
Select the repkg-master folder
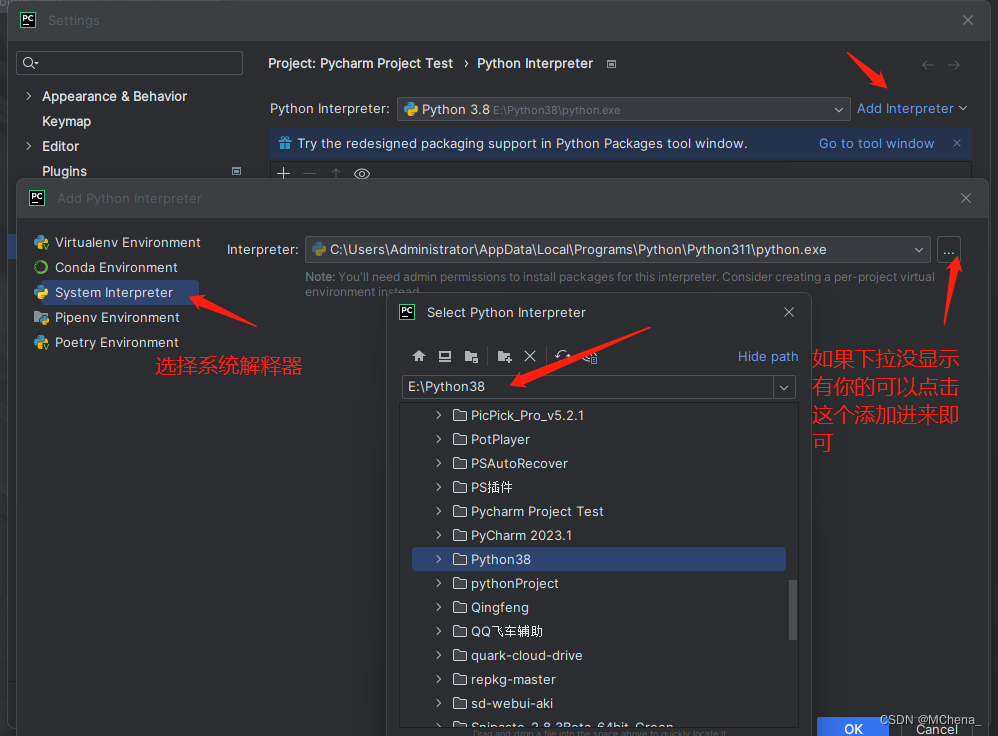tap(513, 679)
